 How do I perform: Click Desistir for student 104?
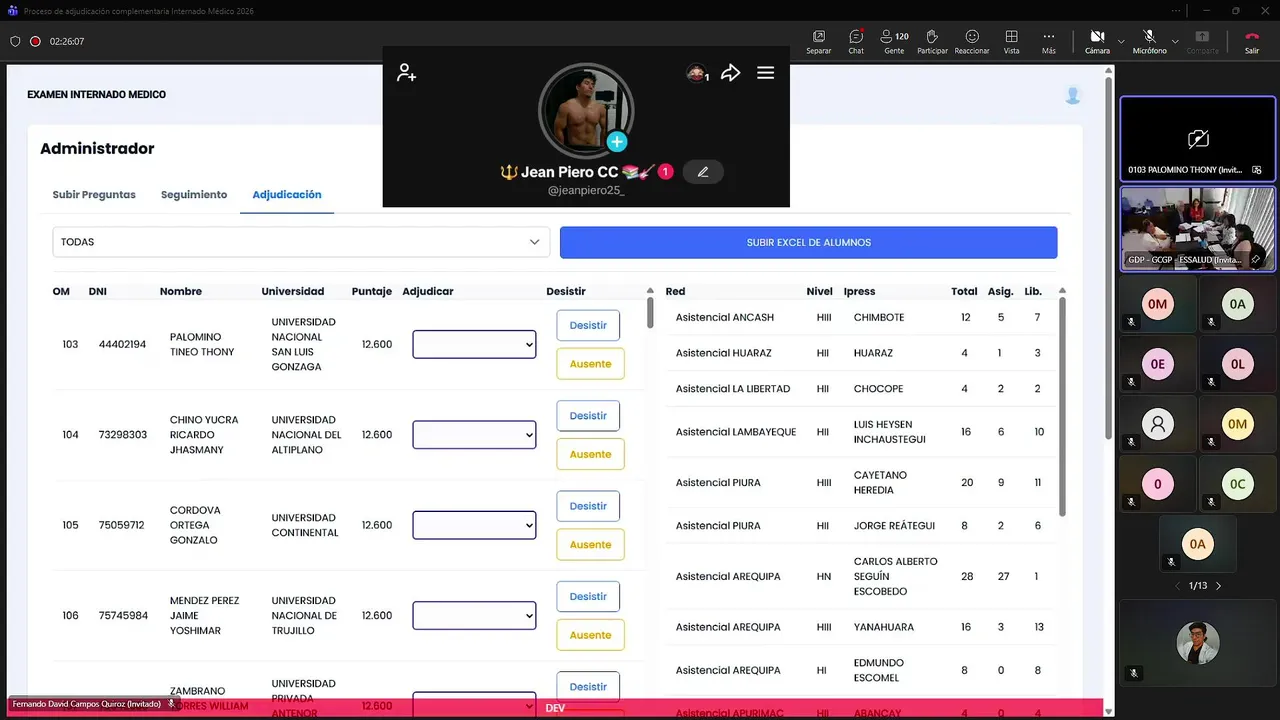tap(588, 416)
